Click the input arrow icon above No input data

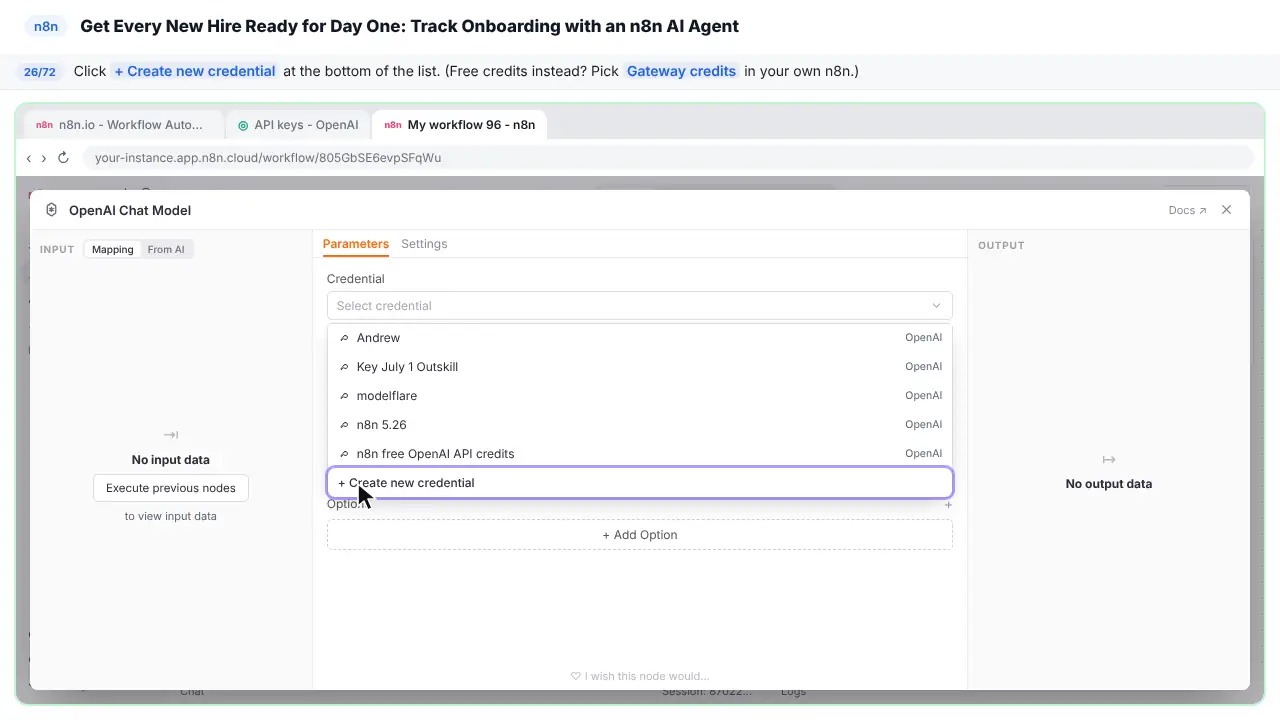tap(171, 435)
